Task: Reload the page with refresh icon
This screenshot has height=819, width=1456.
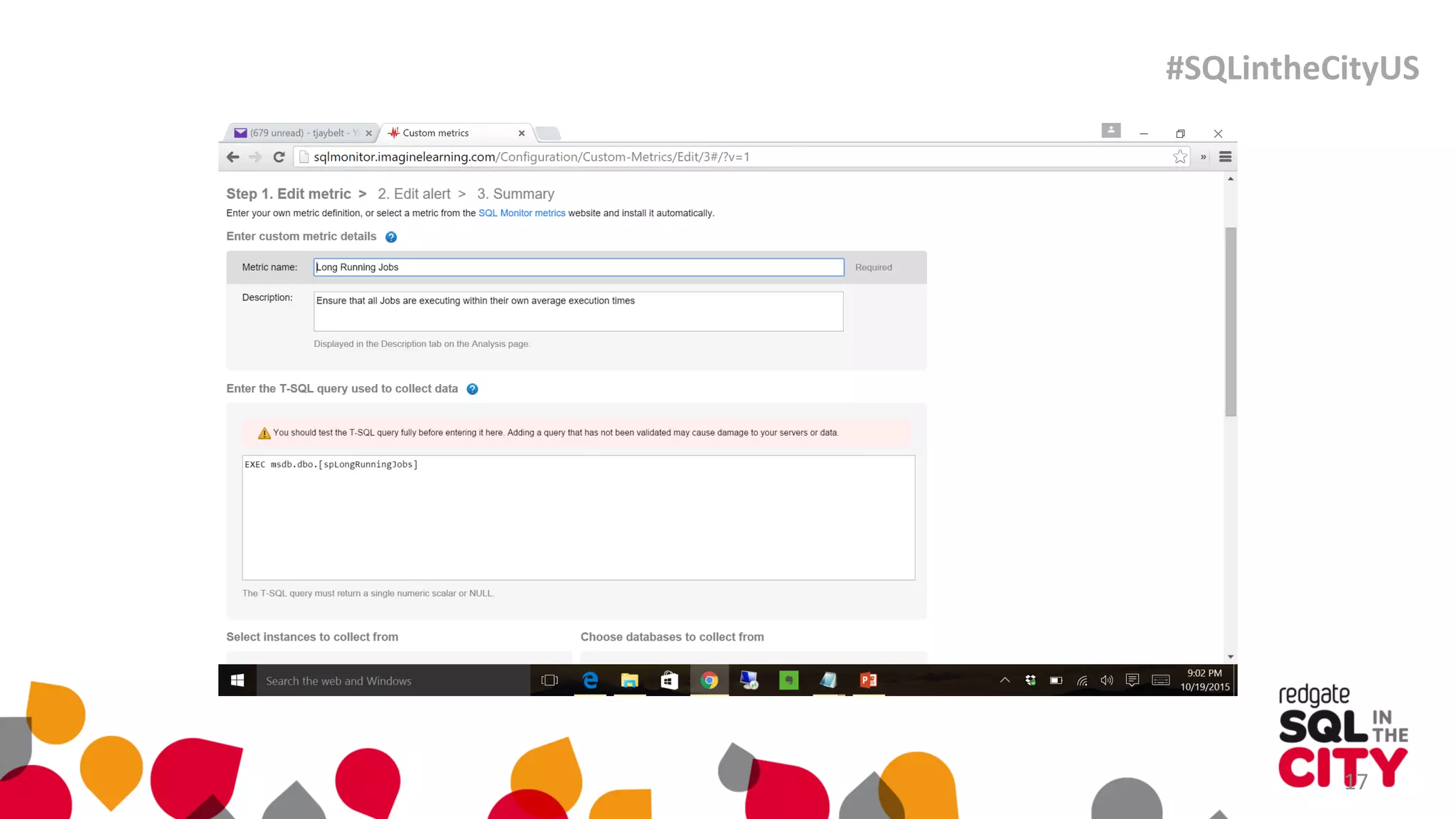Action: point(279,157)
